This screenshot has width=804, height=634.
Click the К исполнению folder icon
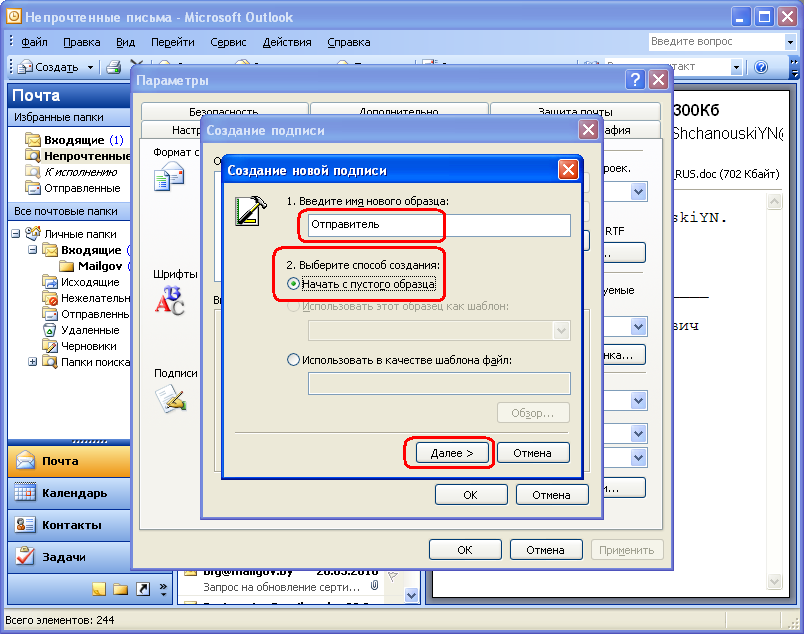(33, 172)
